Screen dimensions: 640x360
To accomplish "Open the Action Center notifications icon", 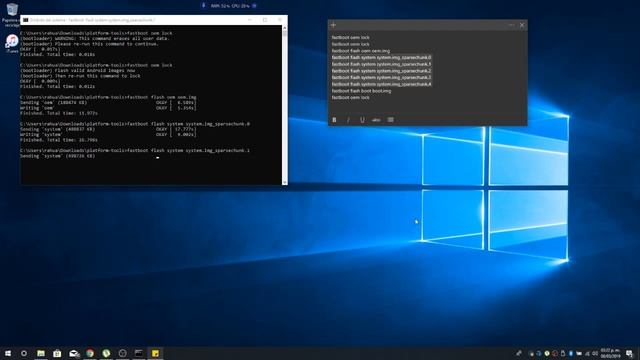I will (x=629, y=353).
